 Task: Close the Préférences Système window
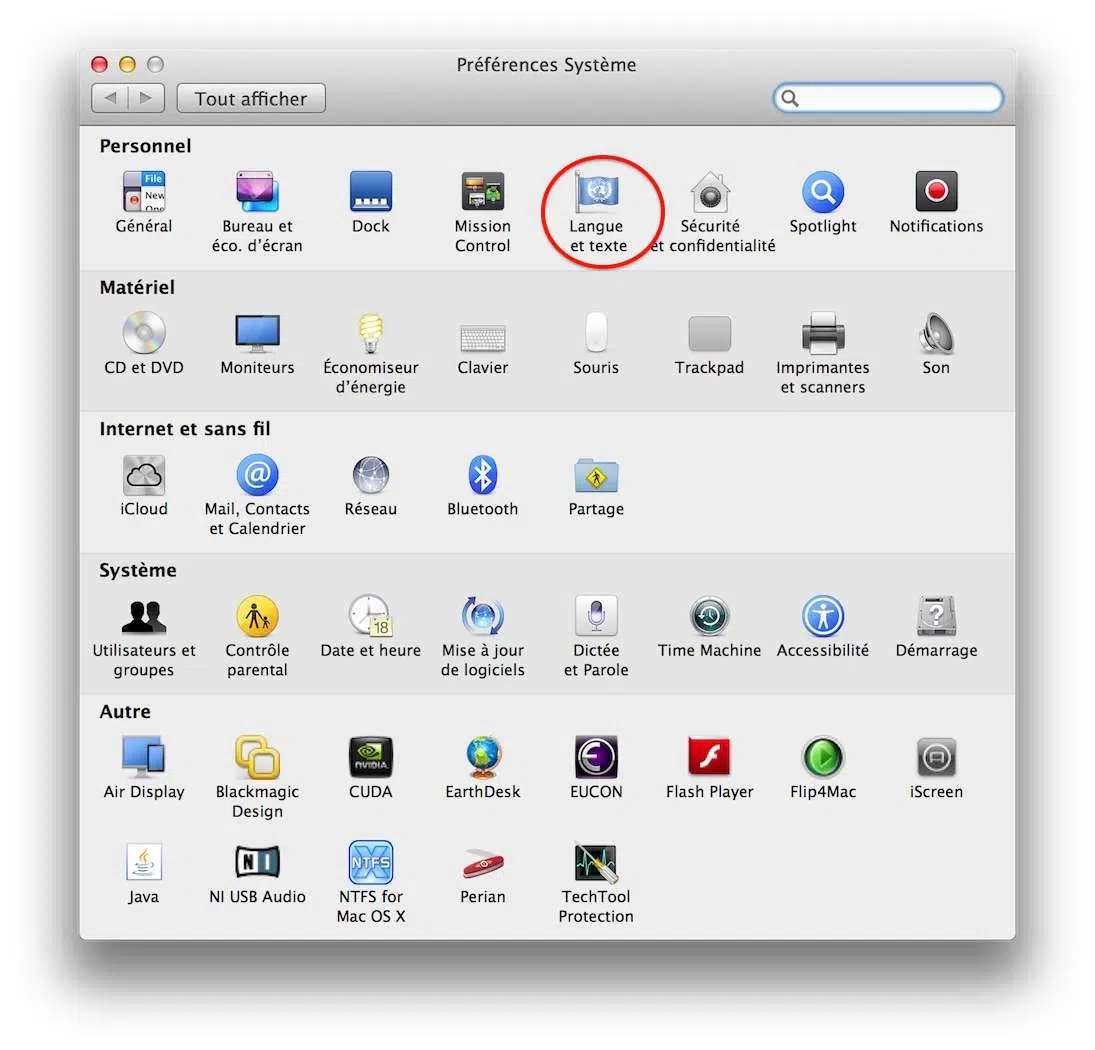coord(100,65)
